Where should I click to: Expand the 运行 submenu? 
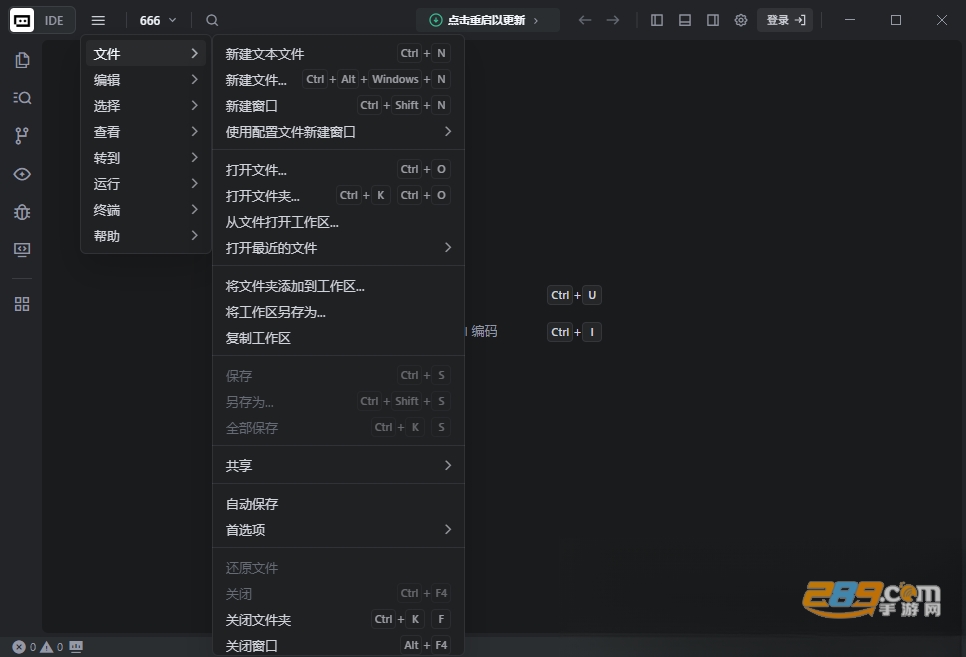146,184
